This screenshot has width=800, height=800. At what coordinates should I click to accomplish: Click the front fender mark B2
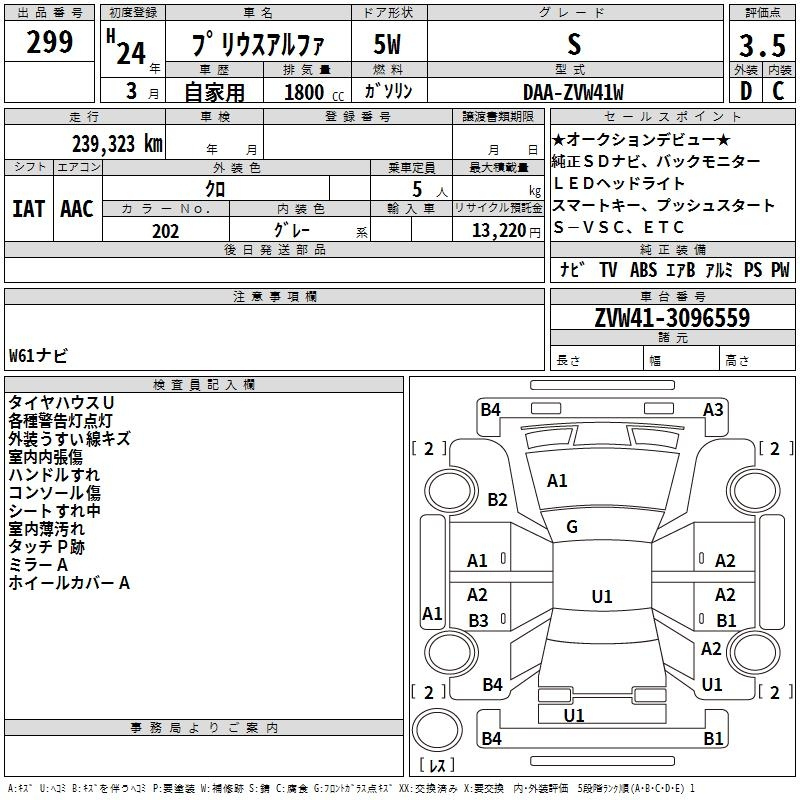497,499
